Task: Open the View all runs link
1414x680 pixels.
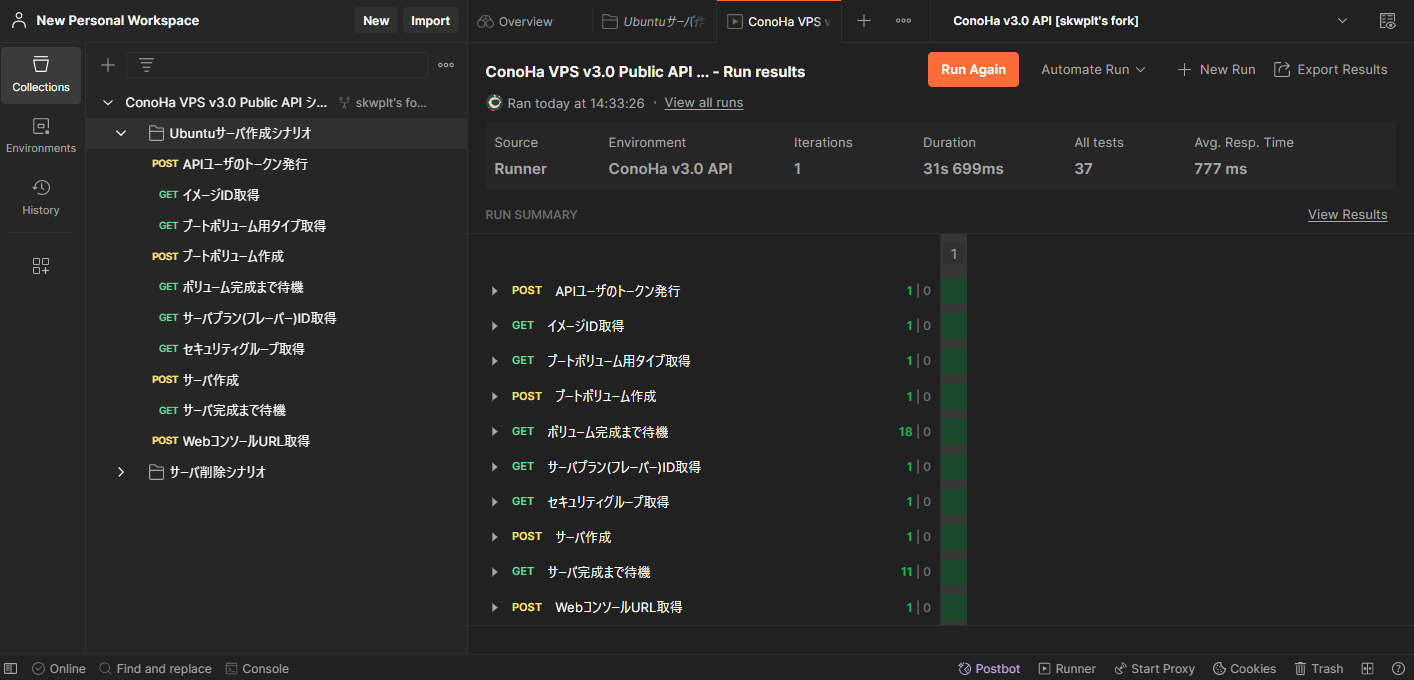Action: pos(704,102)
